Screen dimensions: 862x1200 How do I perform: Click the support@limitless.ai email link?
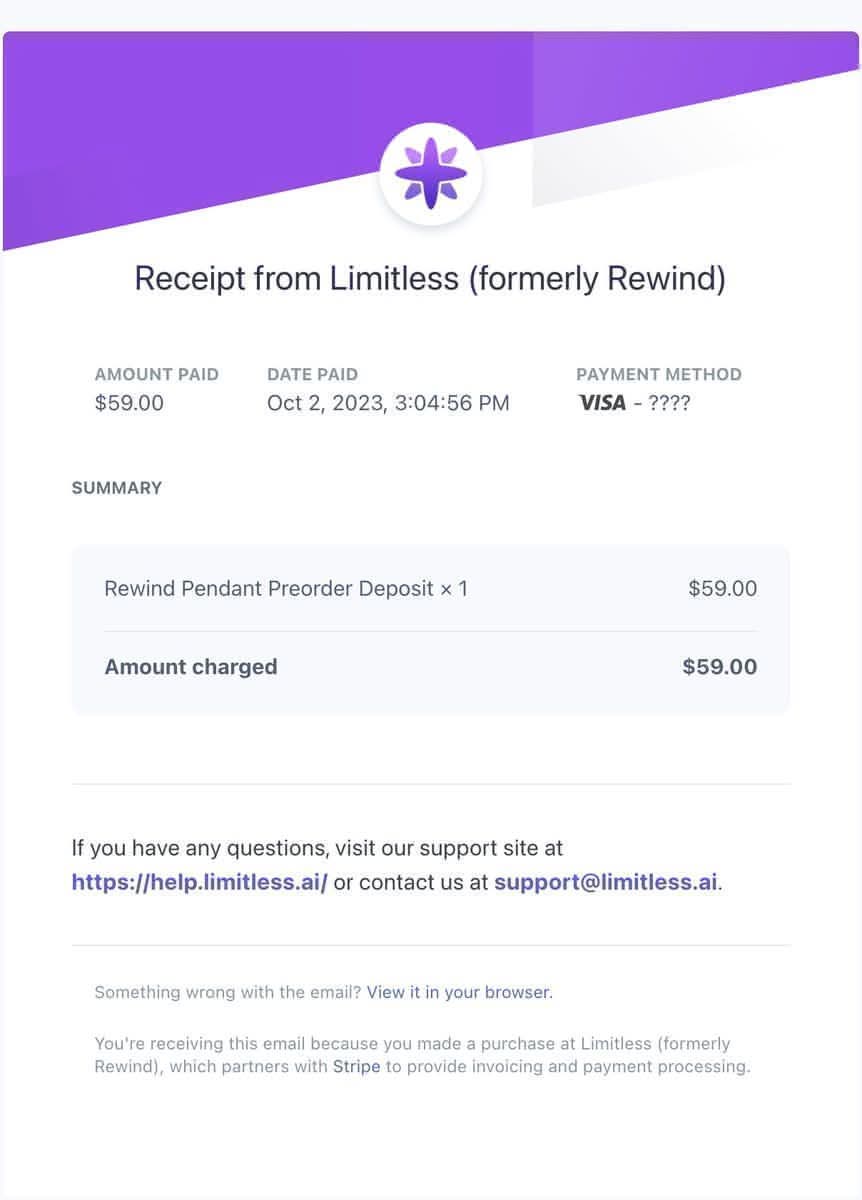[x=605, y=883]
